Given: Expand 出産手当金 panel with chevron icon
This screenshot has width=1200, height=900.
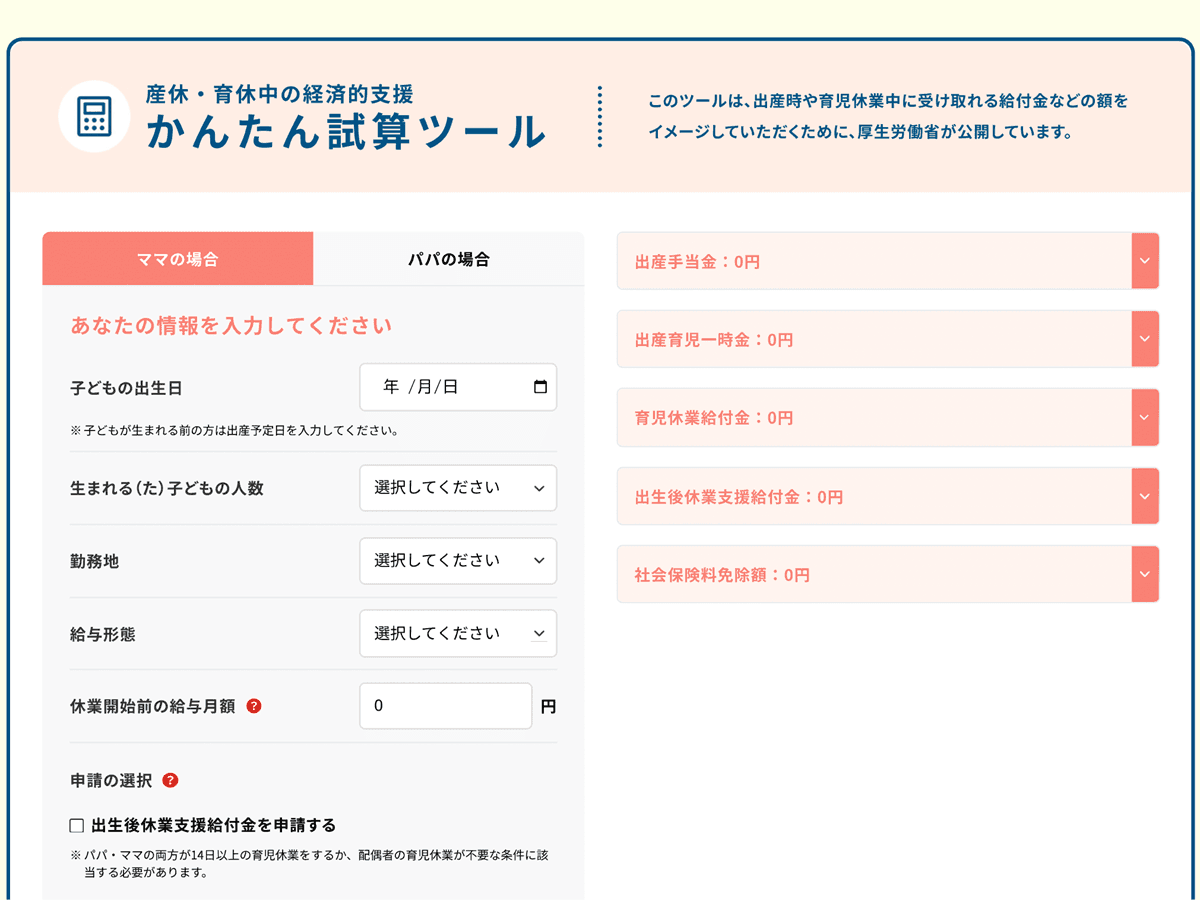Looking at the screenshot, I should [1145, 261].
